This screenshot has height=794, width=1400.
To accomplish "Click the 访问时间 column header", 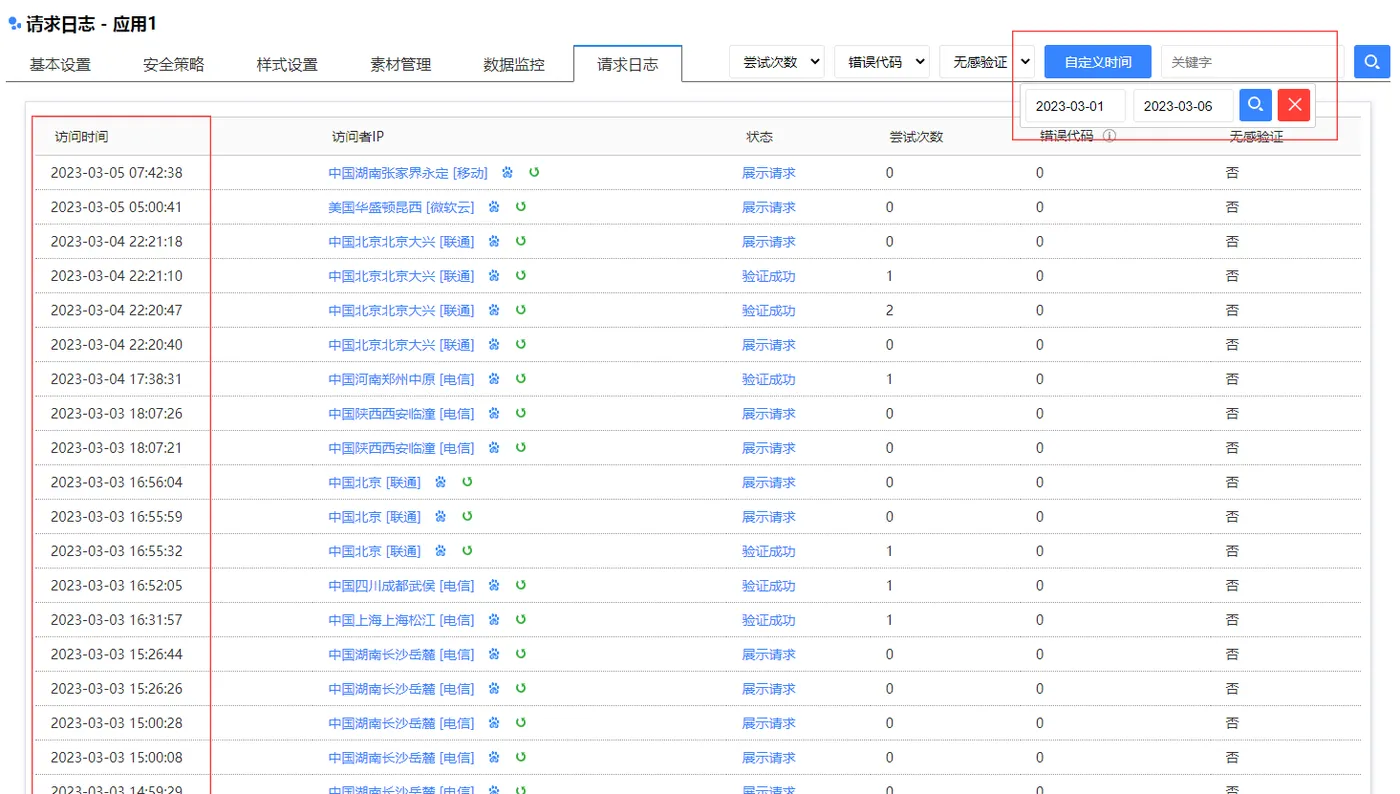I will 81,137.
